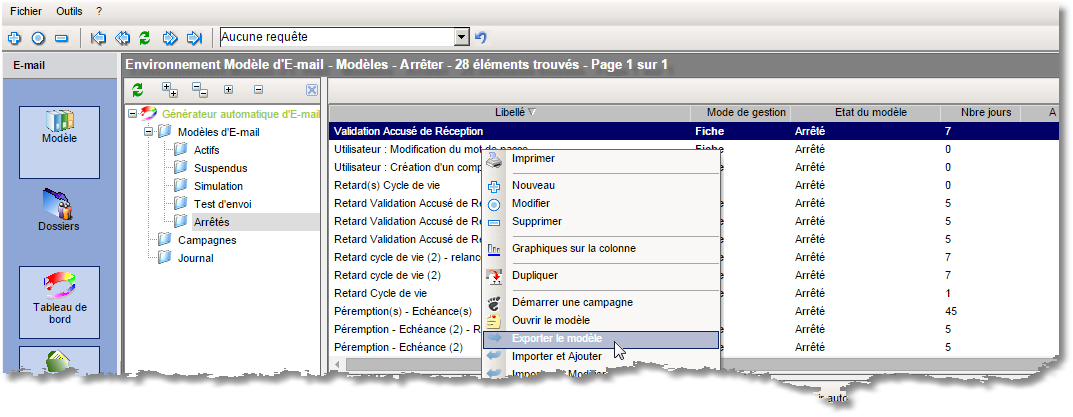Click the Nbre jours value 45
The image size is (1073, 417).
pyautogui.click(x=951, y=311)
